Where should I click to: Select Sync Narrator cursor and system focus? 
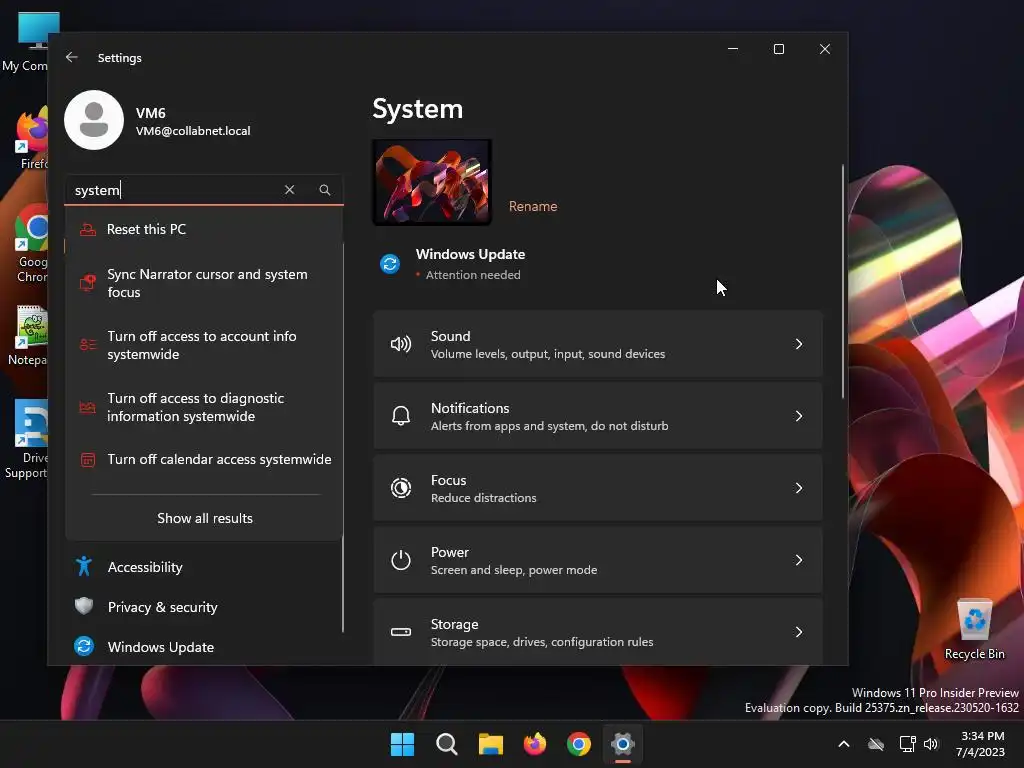204,283
